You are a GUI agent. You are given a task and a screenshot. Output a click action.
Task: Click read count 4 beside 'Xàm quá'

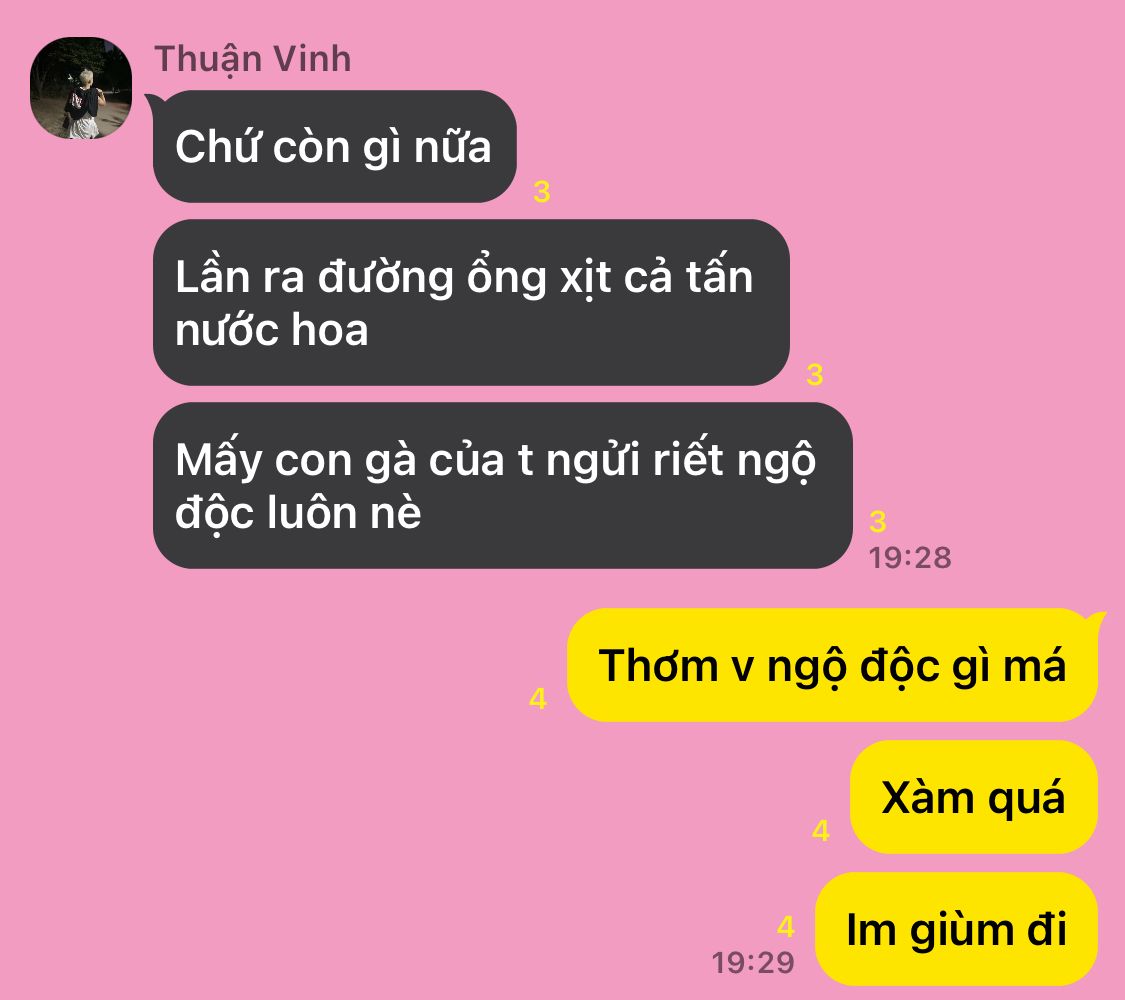tap(821, 830)
